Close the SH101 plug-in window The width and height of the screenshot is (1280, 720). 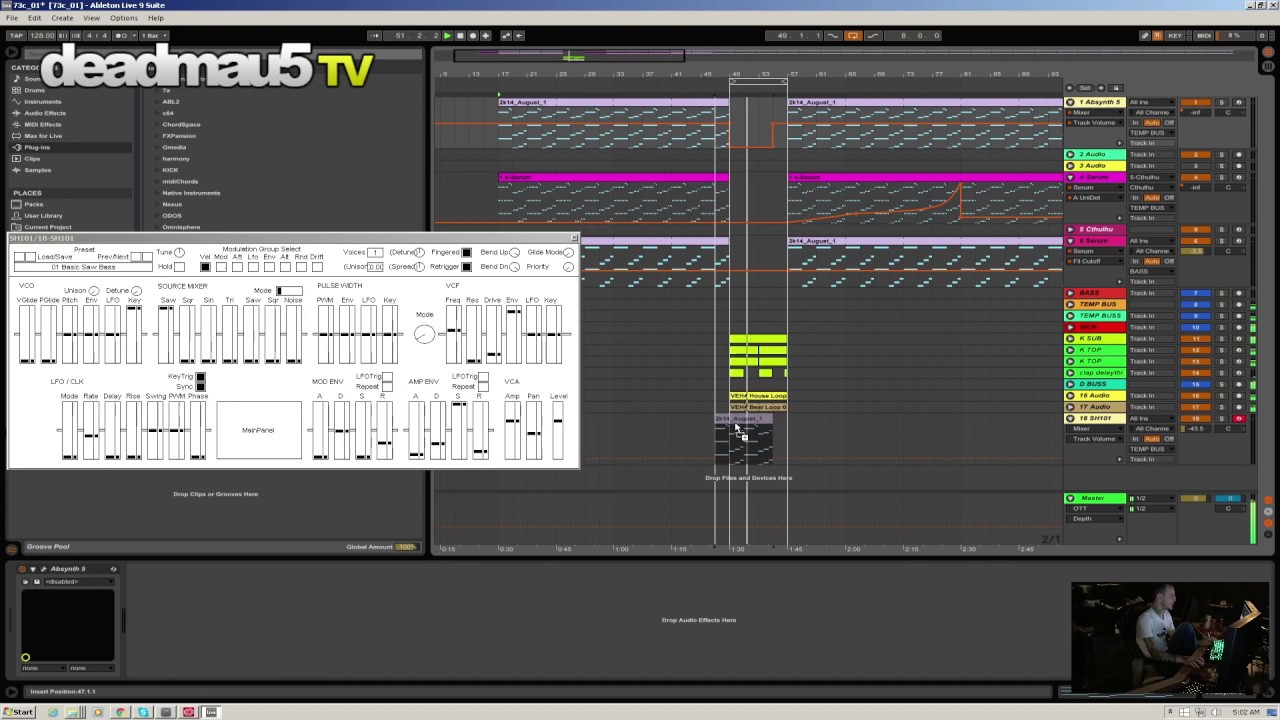[x=574, y=238]
